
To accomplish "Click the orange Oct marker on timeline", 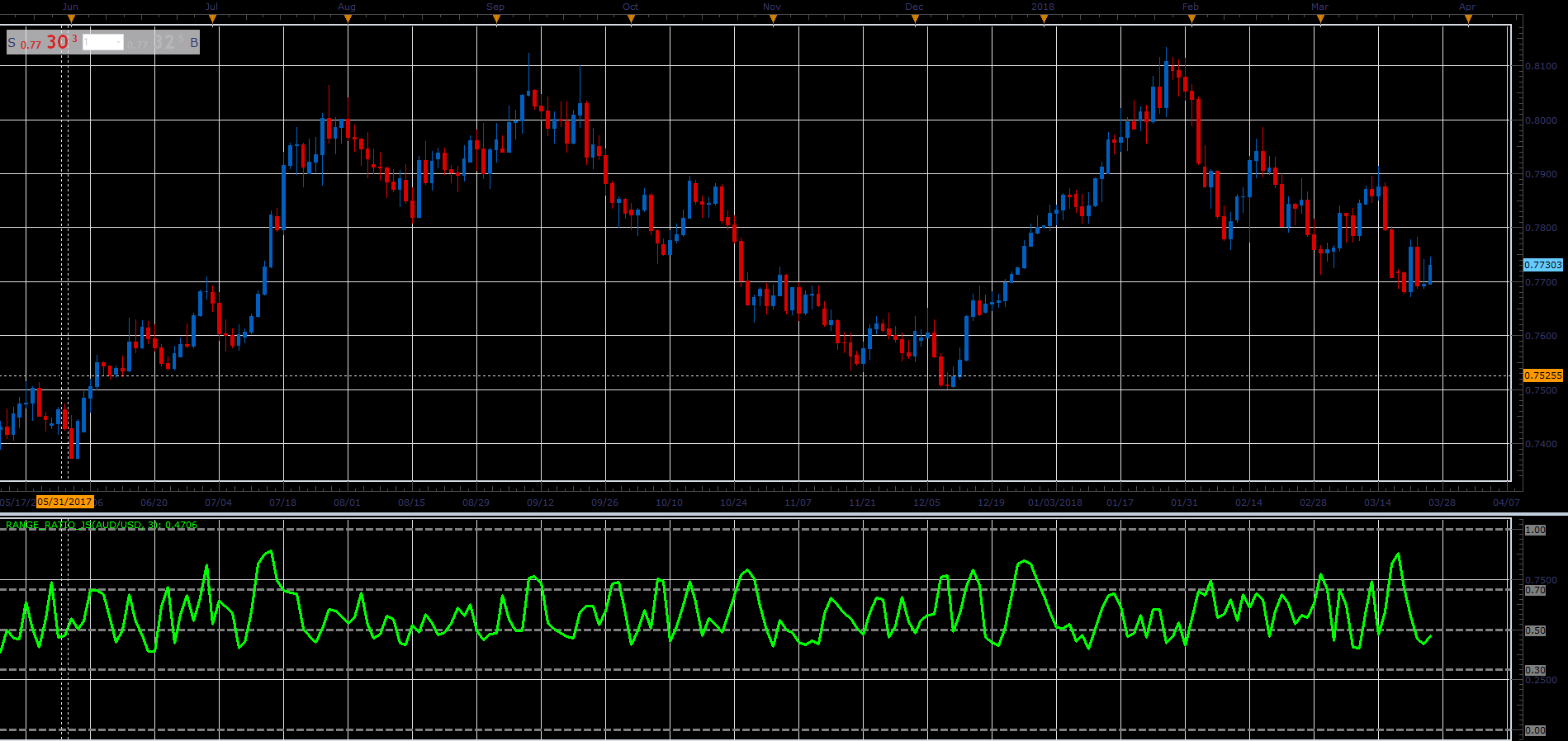I will (632, 18).
